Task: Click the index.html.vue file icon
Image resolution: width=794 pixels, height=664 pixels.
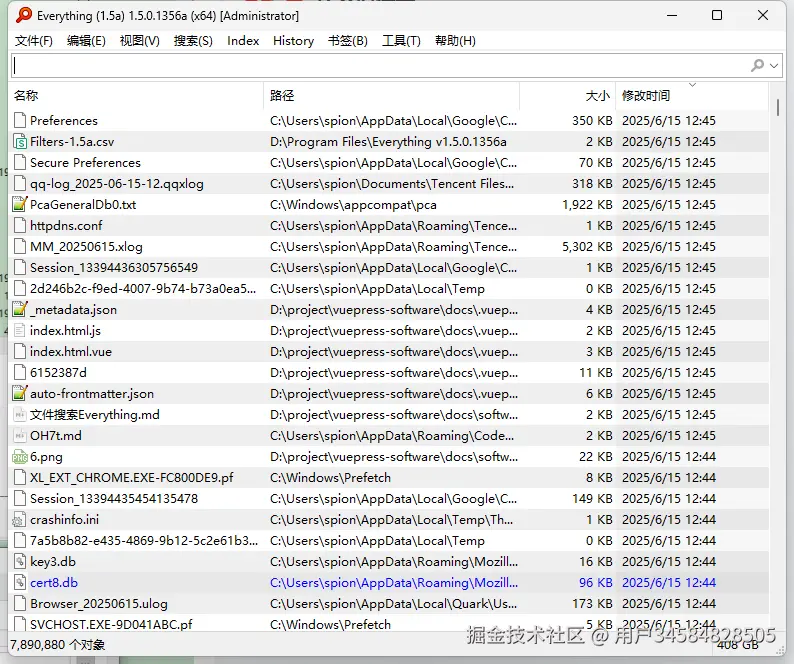Action: [x=20, y=351]
